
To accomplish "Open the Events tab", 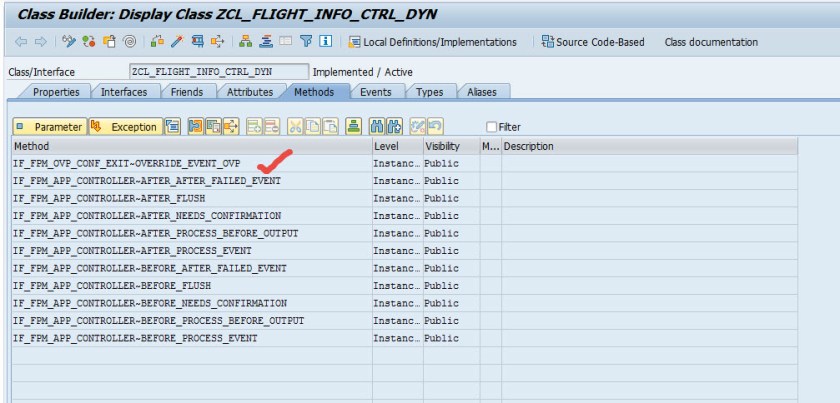I will pyautogui.click(x=376, y=92).
